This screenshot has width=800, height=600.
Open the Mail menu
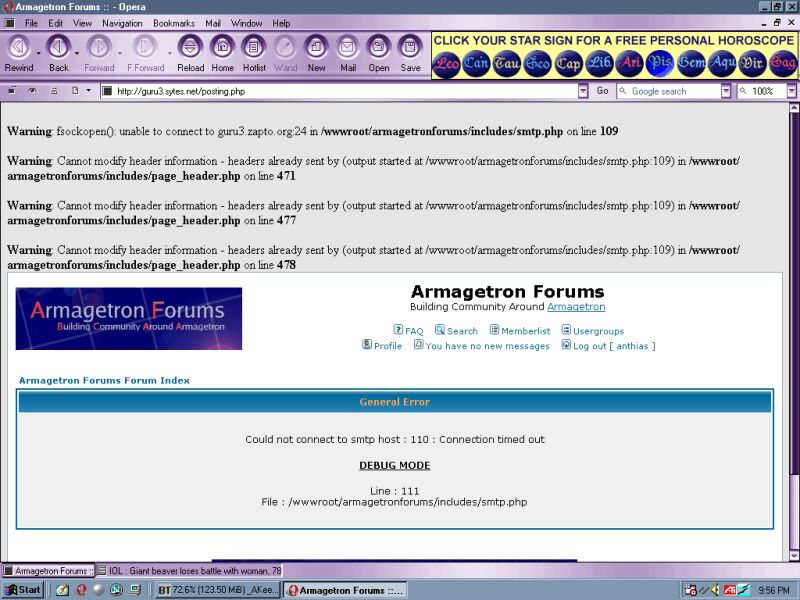pyautogui.click(x=213, y=23)
